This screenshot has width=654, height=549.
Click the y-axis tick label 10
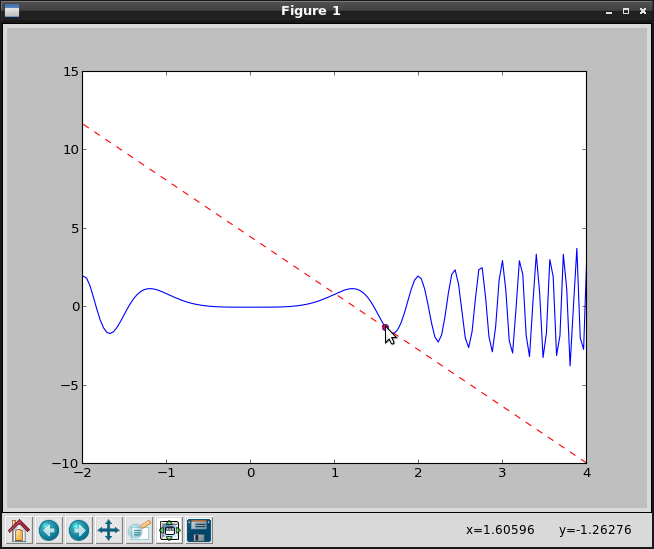70,150
